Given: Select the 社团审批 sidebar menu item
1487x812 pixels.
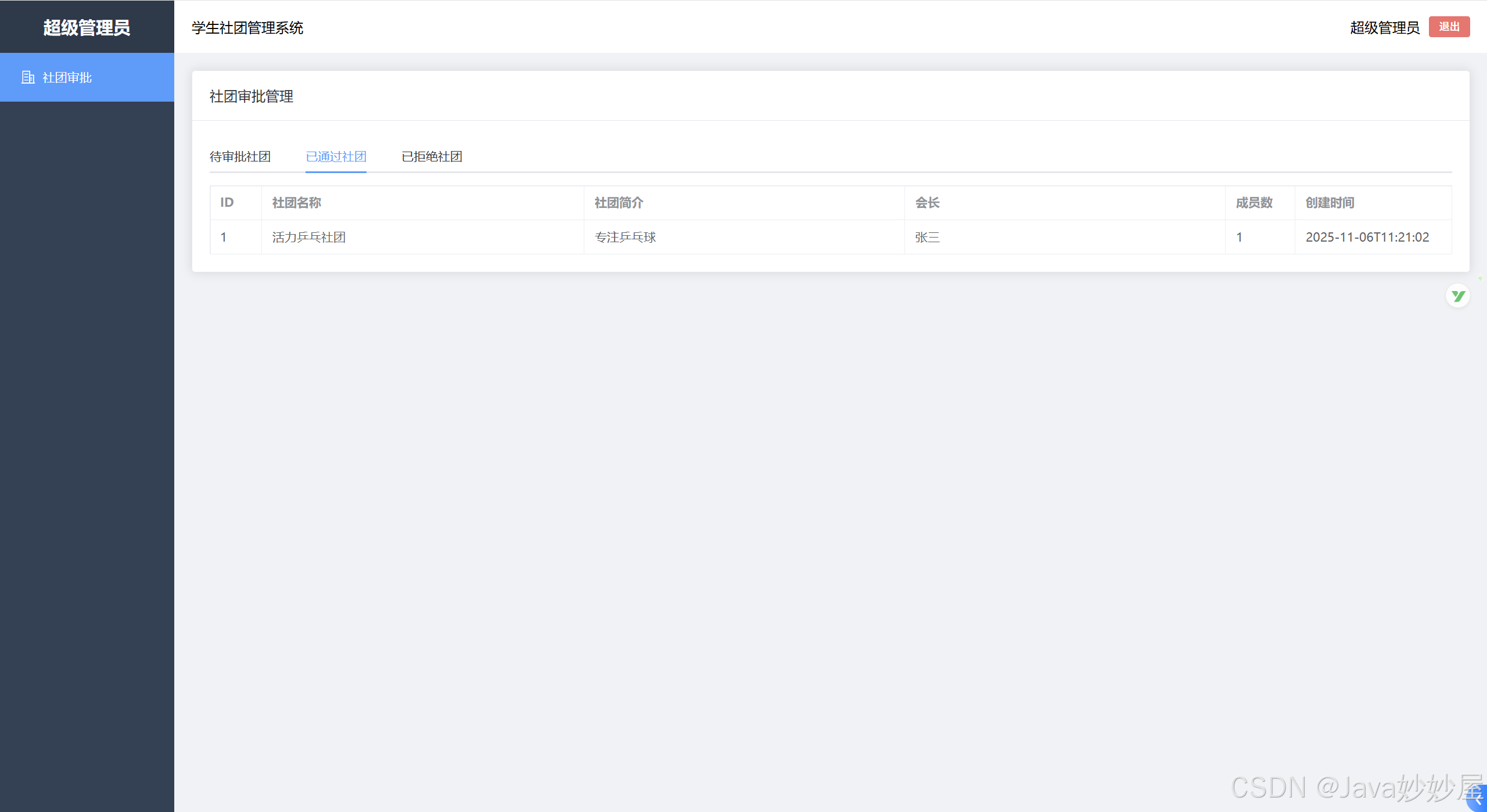Looking at the screenshot, I should click(87, 77).
